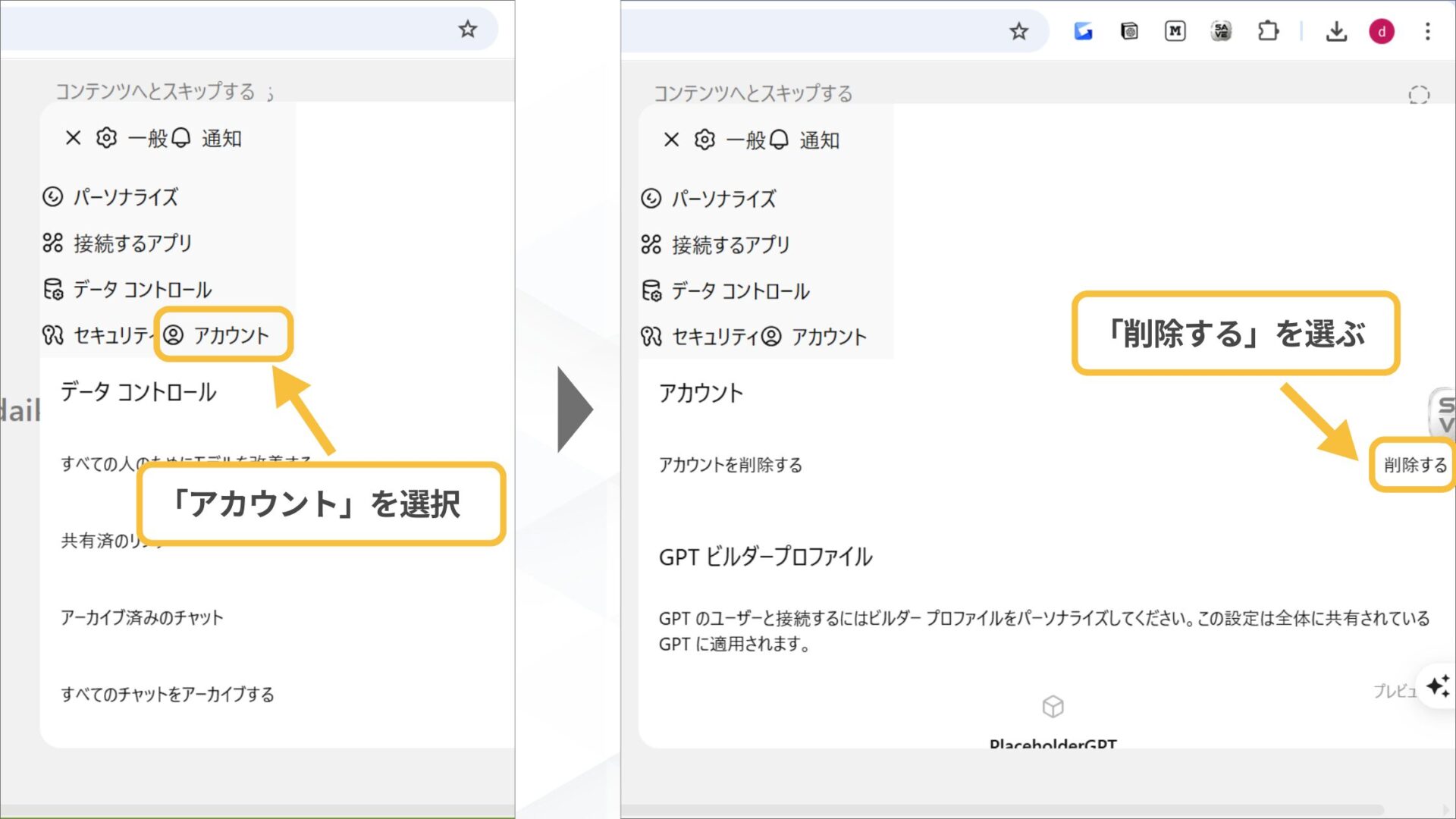Image resolution: width=1456 pixels, height=819 pixels.
Task: Open the red profile avatar labeled d
Action: 1382,31
